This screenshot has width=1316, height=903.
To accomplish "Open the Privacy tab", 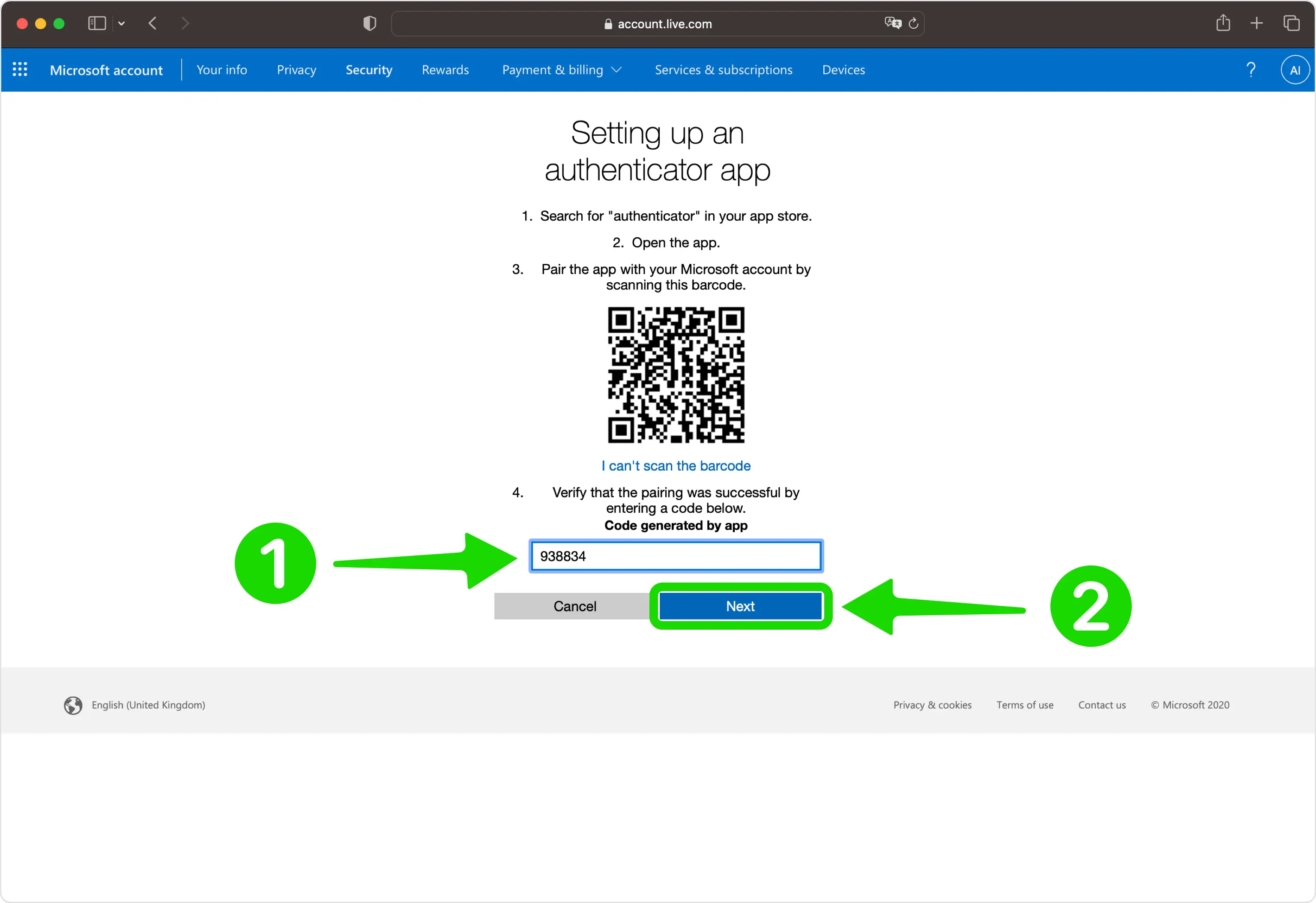I will pos(297,70).
